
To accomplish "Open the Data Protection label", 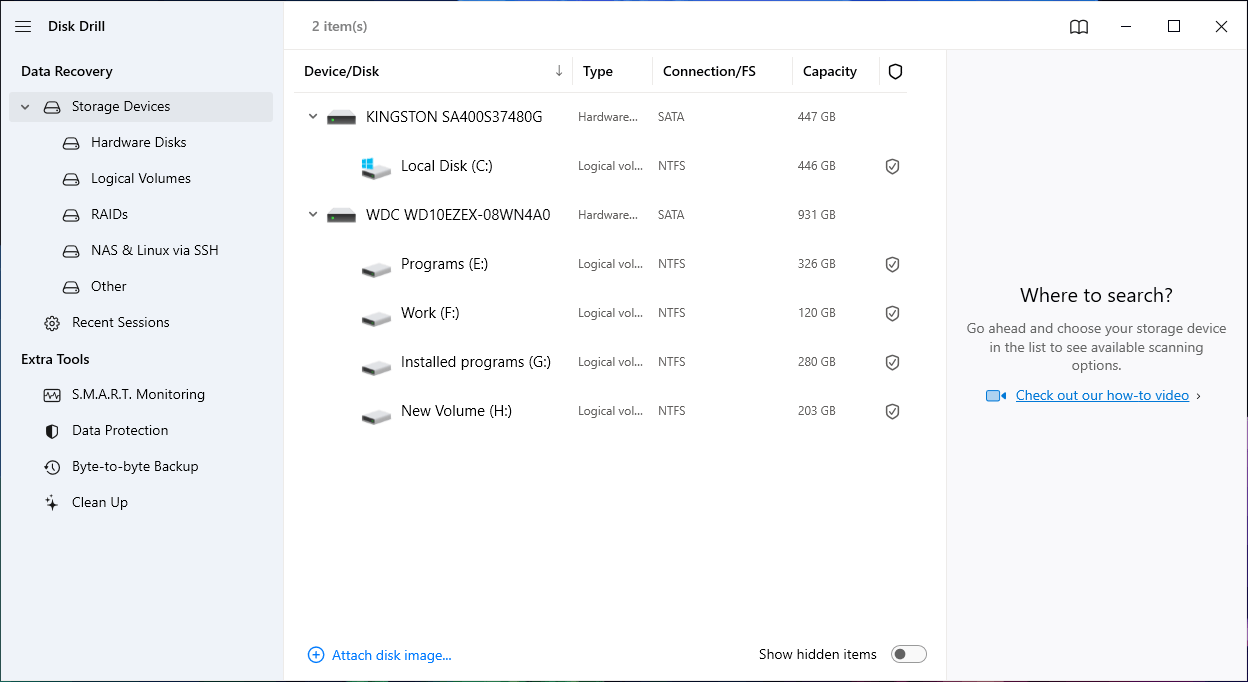I will pos(120,430).
